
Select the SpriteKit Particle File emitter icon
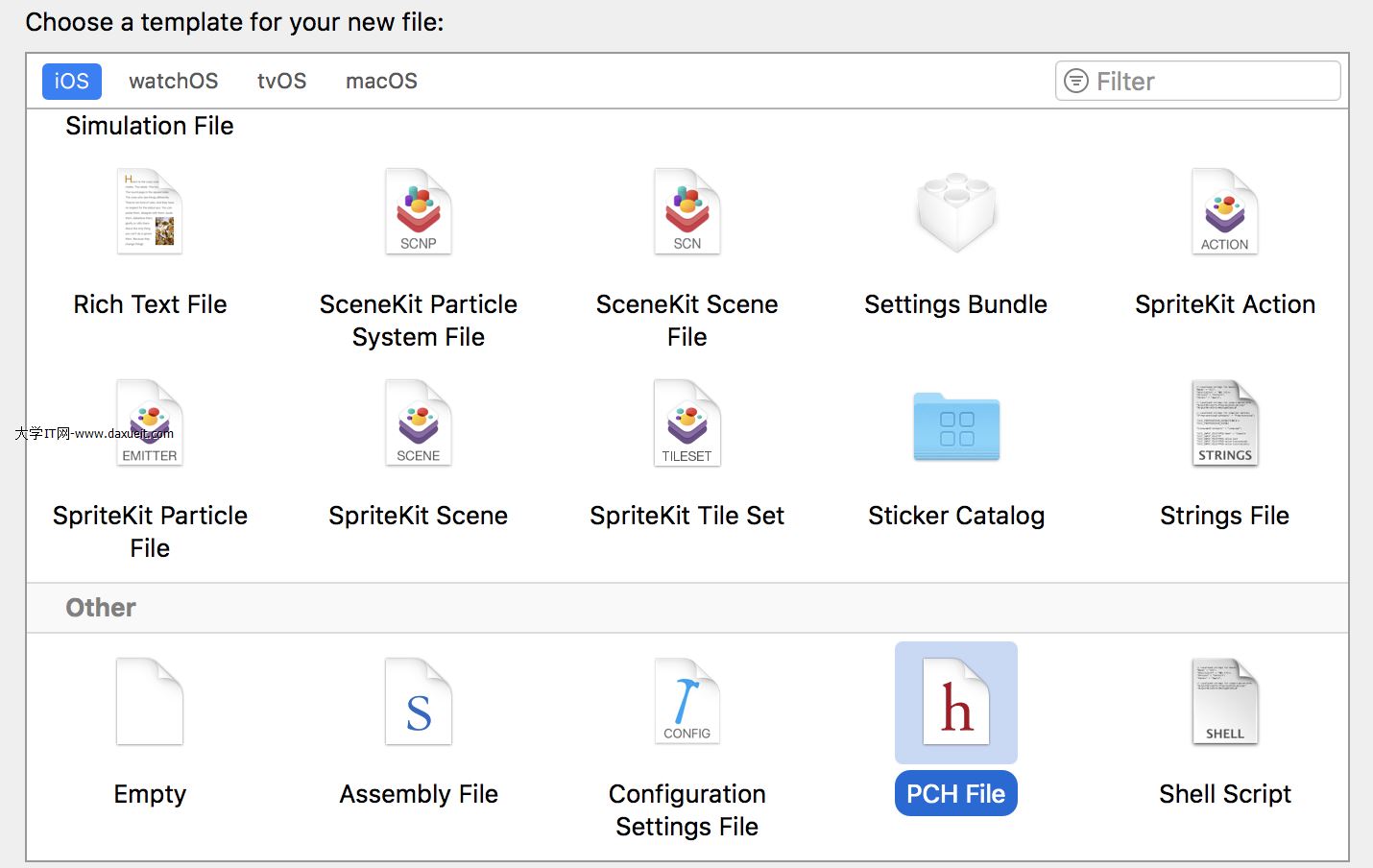click(x=150, y=423)
